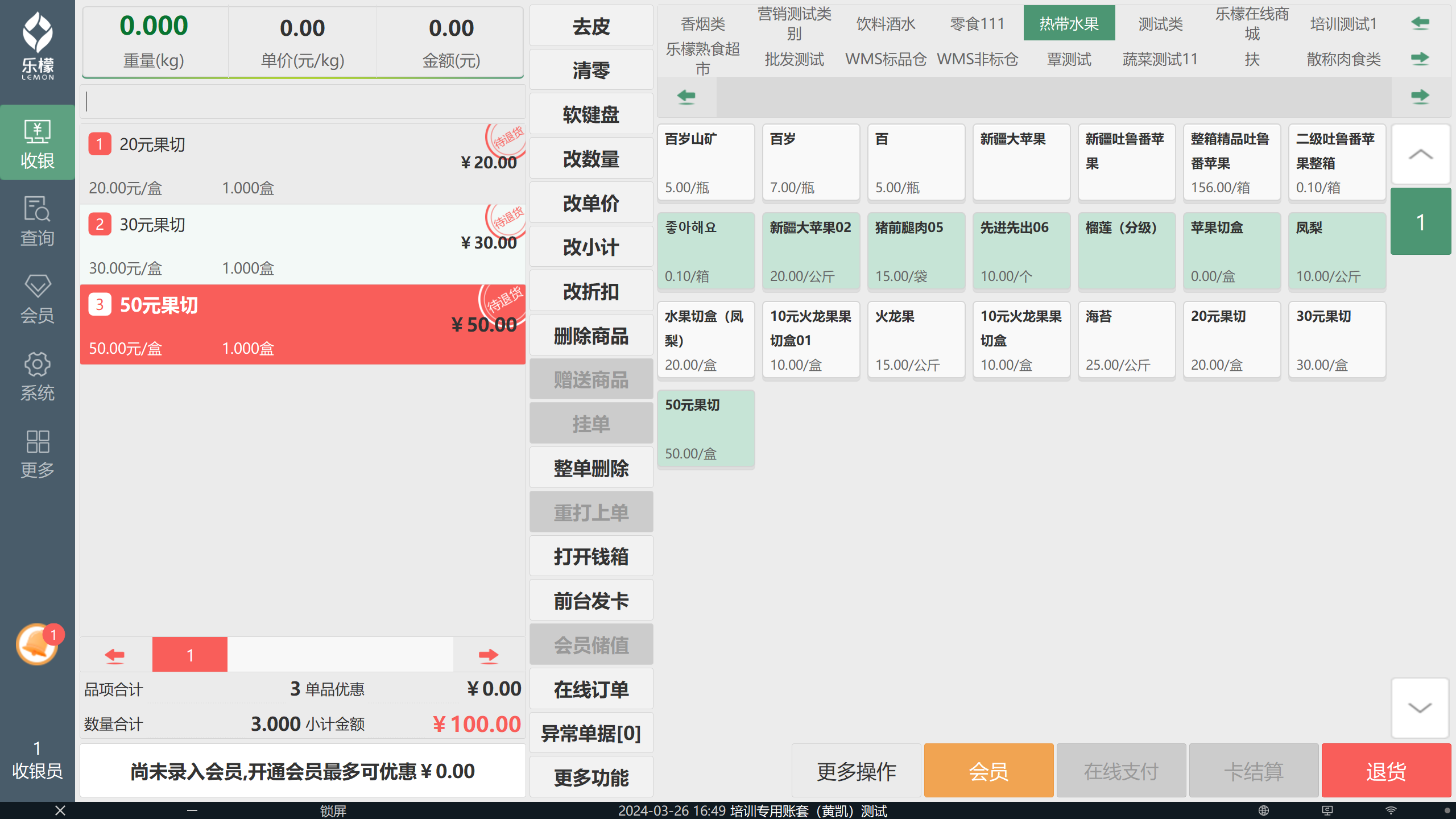This screenshot has height=819, width=1456.
Task: Select highlighted cart row 3 50元果切
Action: click(303, 325)
